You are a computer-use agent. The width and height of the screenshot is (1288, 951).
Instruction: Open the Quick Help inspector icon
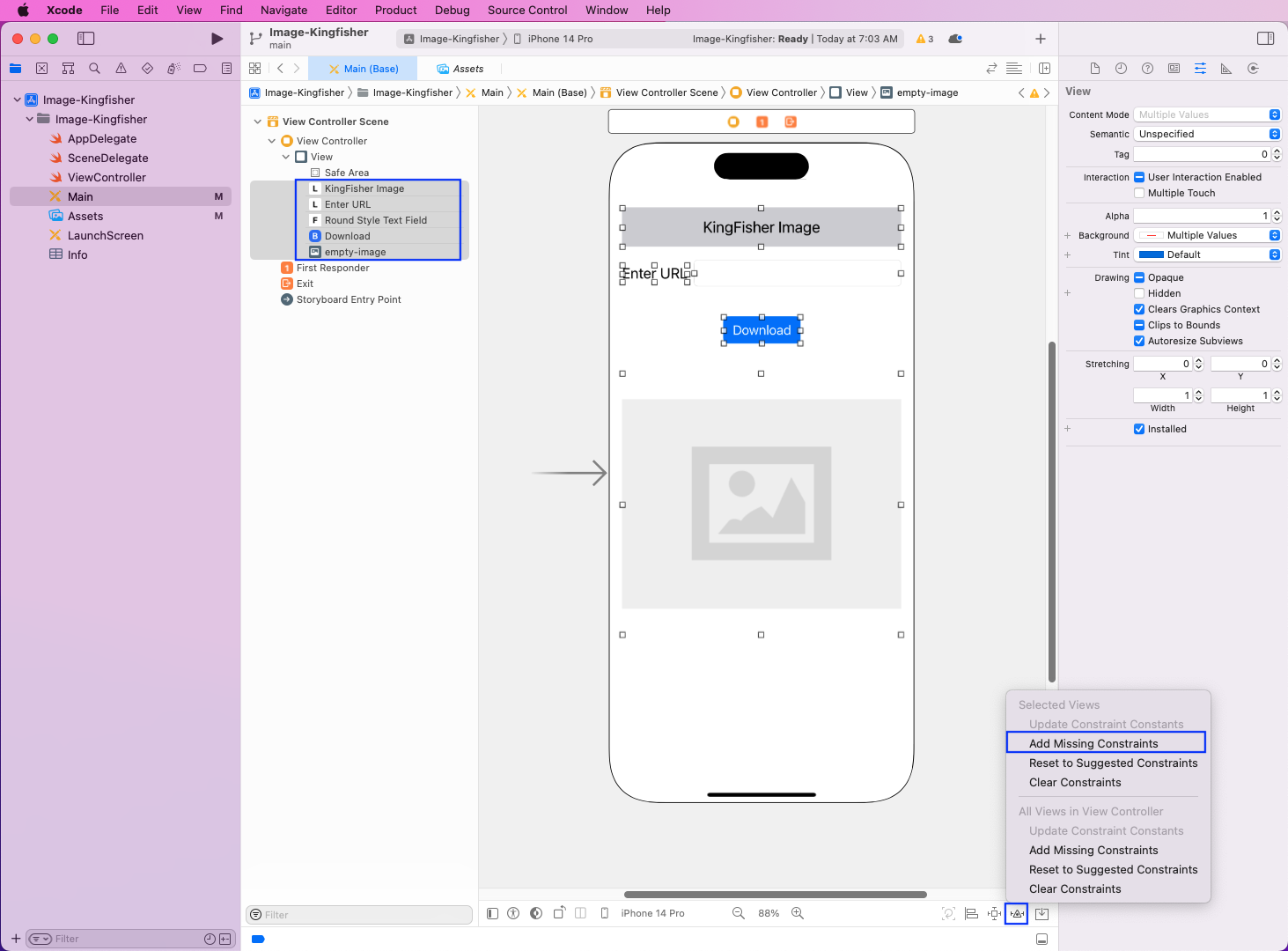[1147, 69]
